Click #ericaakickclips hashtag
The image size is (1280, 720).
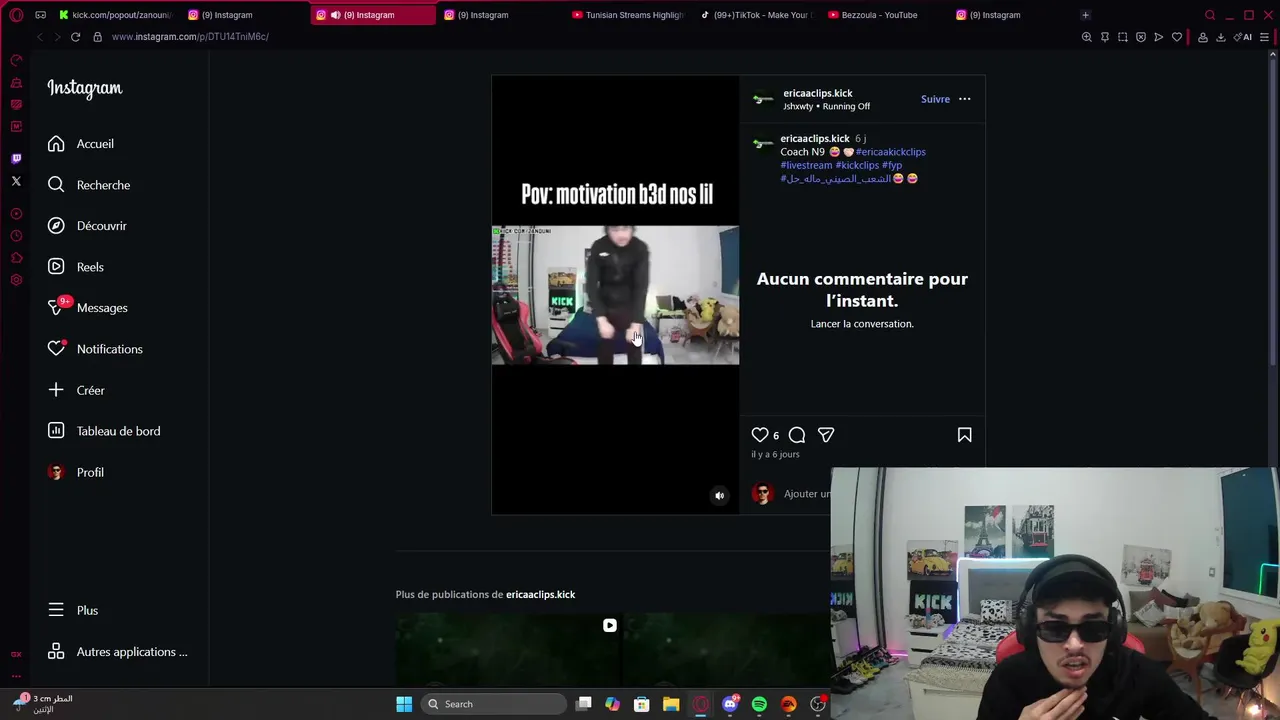(x=890, y=152)
